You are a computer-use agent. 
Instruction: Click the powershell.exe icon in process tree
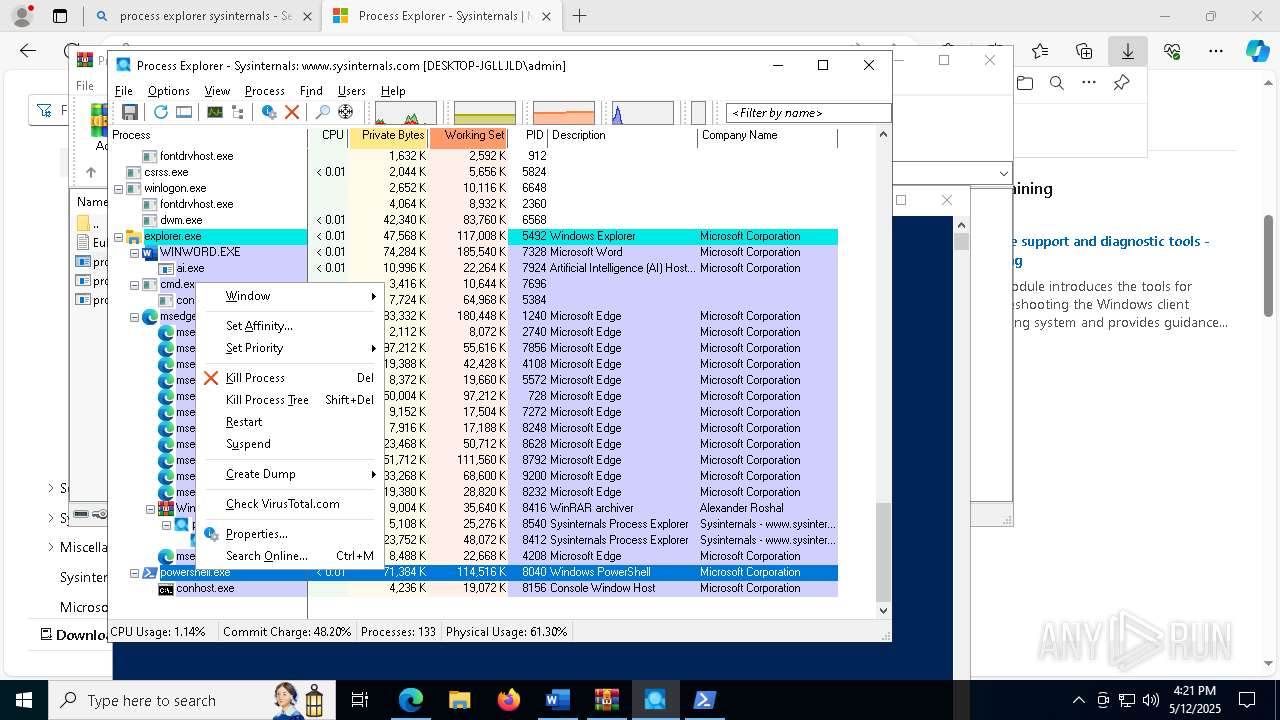(x=150, y=572)
